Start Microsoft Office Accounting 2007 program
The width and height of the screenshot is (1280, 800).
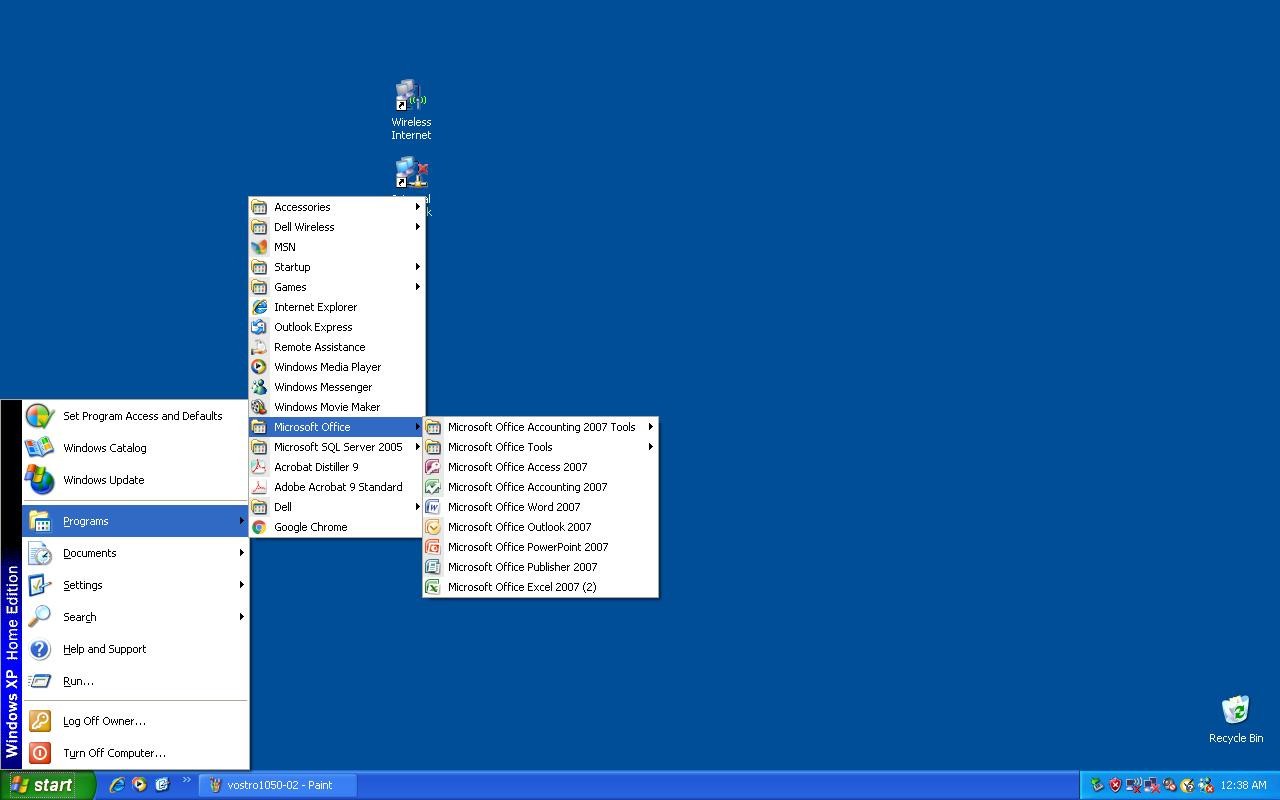tap(540, 487)
